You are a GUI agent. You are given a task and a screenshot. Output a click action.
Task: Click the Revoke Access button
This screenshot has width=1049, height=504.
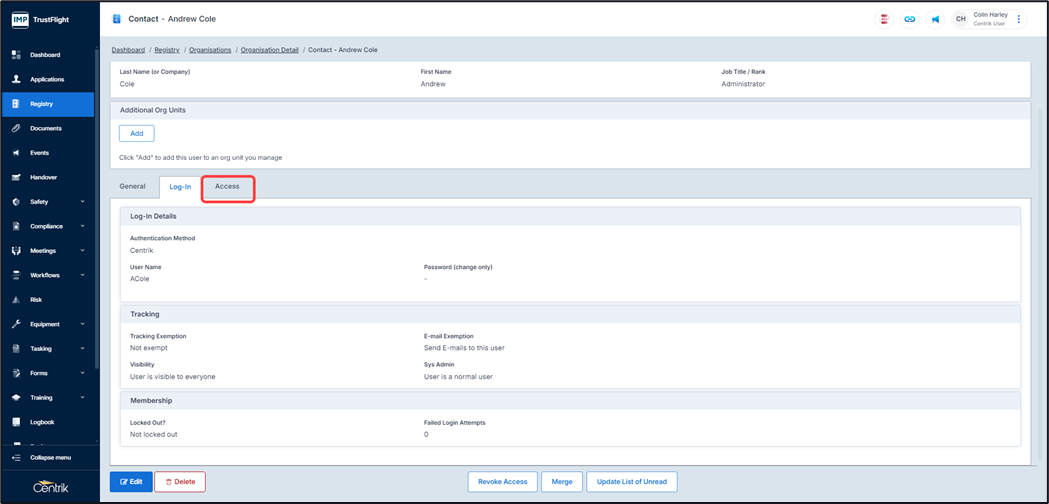pos(502,482)
